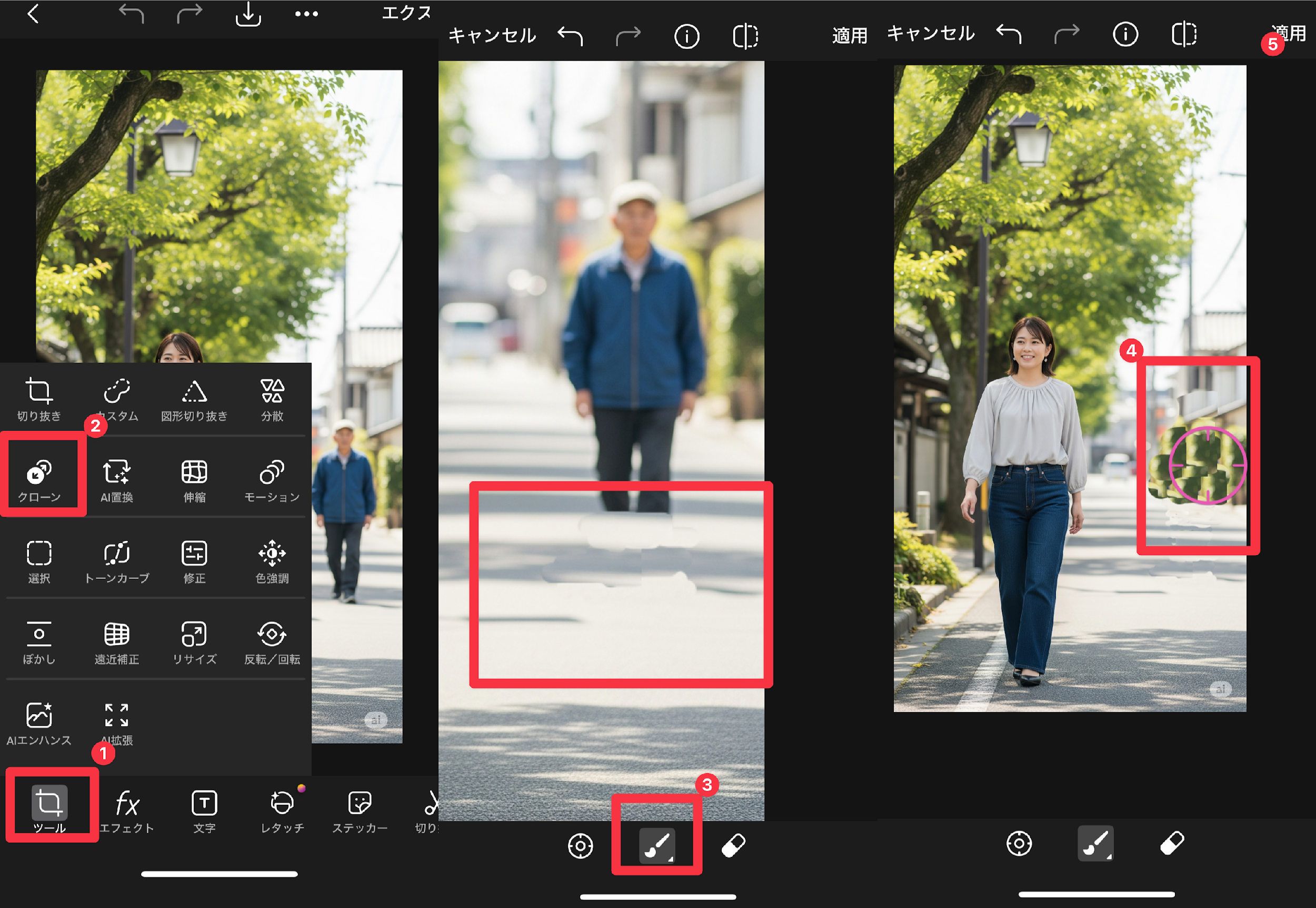Select the 分散 dispersion tool
This screenshot has height=908, width=1316.
(272, 400)
